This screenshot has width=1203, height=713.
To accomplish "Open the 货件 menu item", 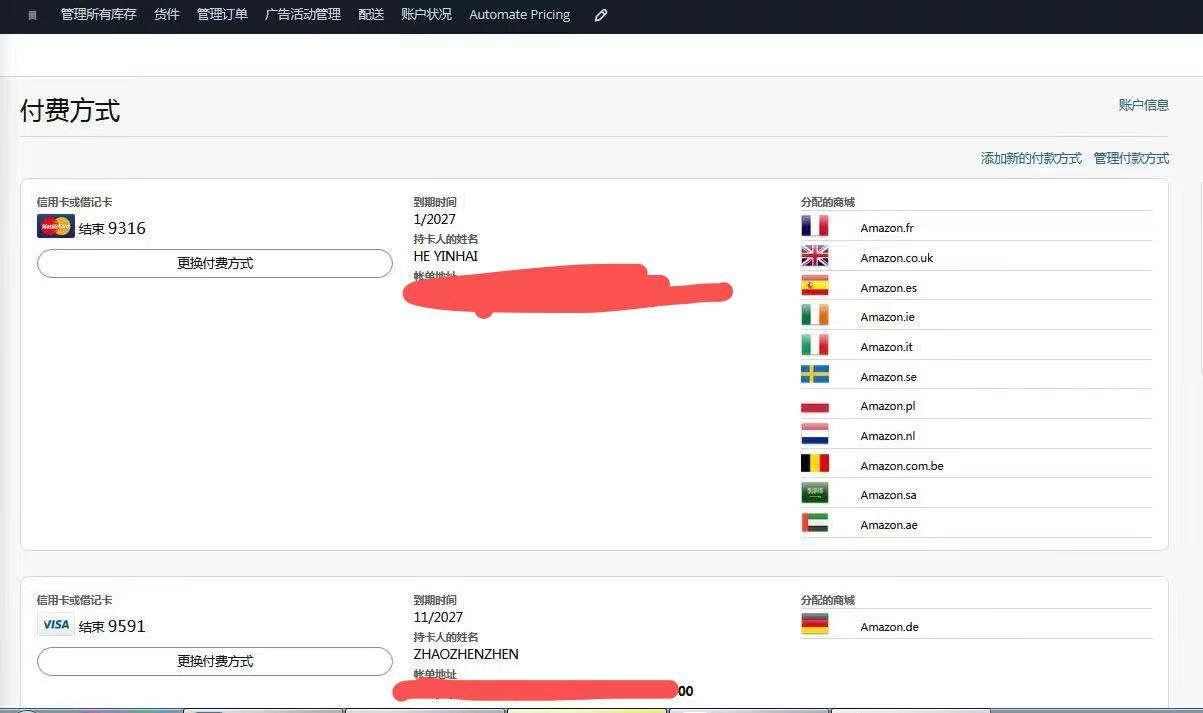I will (167, 15).
